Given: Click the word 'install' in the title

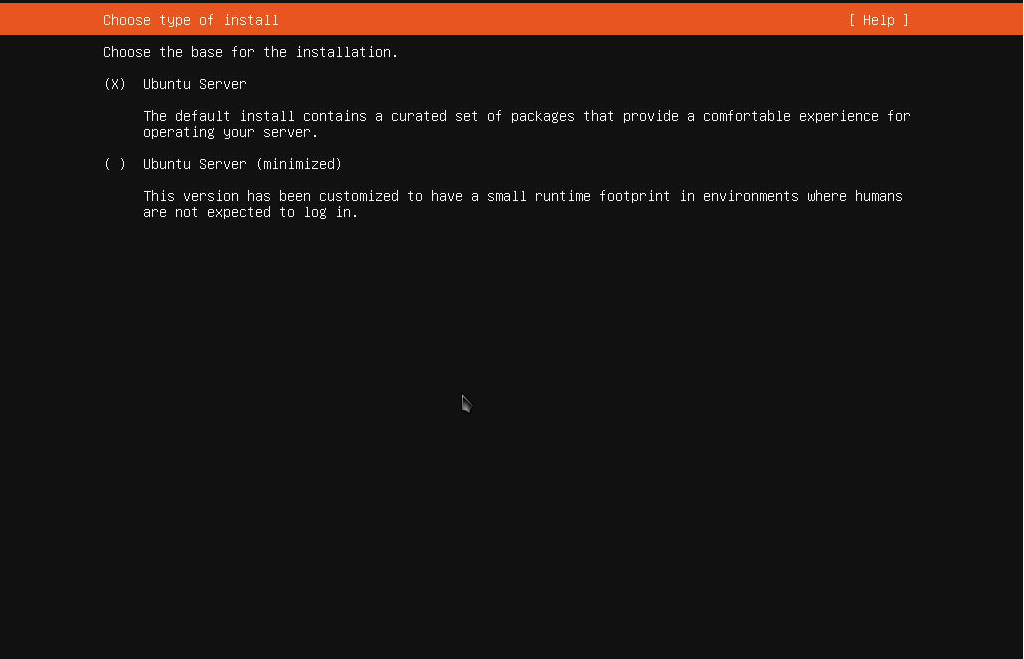Looking at the screenshot, I should pyautogui.click(x=253, y=19).
